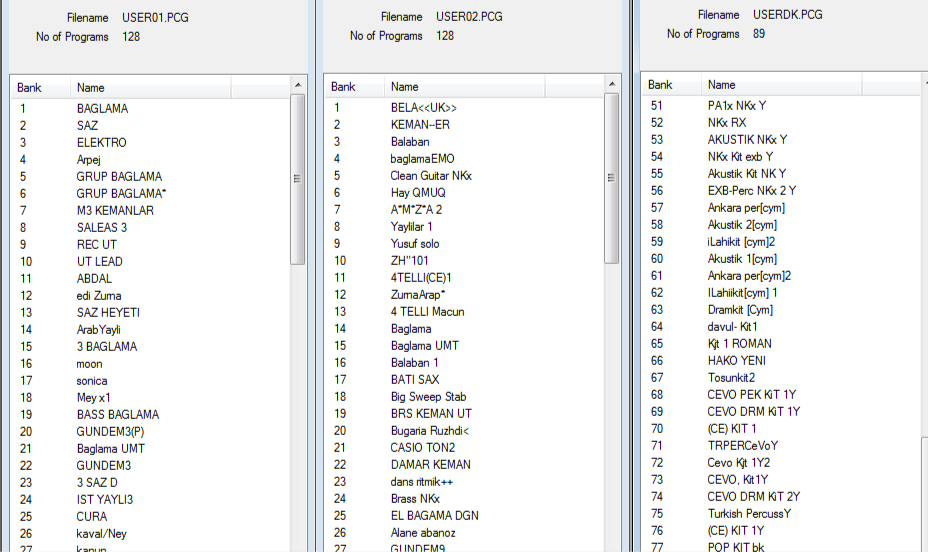Select the GRUP BAGLAMA* program in bank 6
This screenshot has height=552, width=928.
tap(121, 193)
